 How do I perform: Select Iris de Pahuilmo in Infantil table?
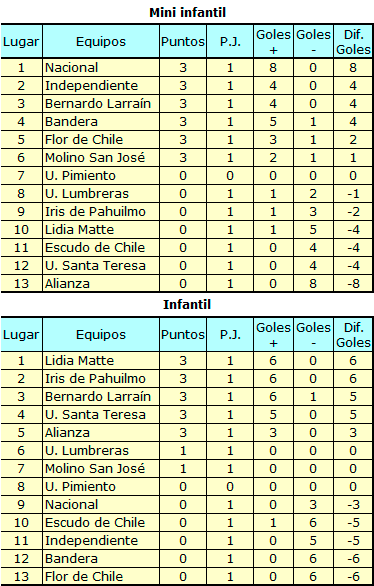[95, 379]
